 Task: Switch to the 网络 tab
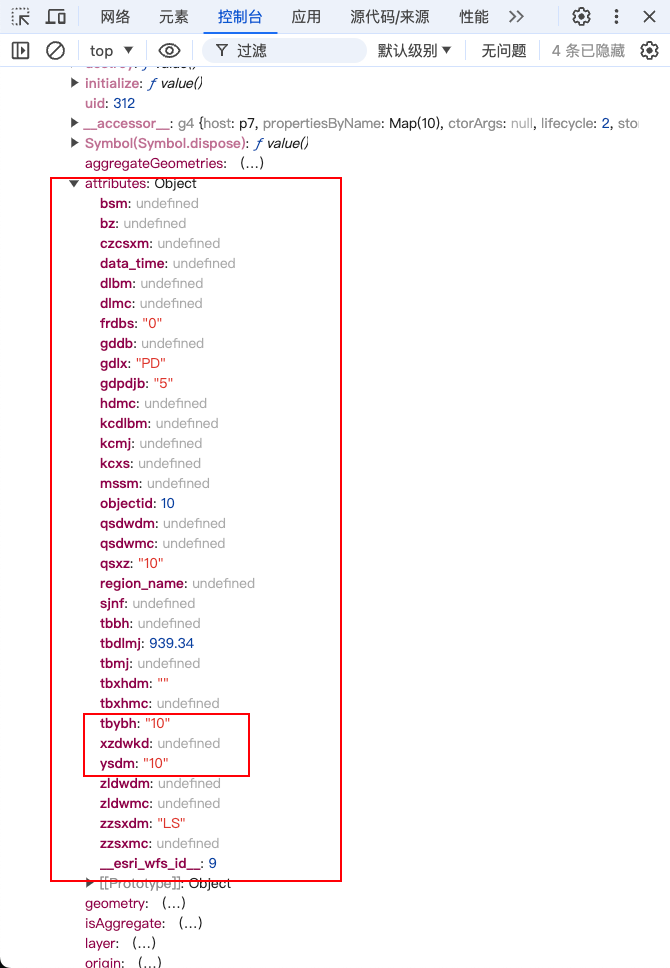coord(116,17)
